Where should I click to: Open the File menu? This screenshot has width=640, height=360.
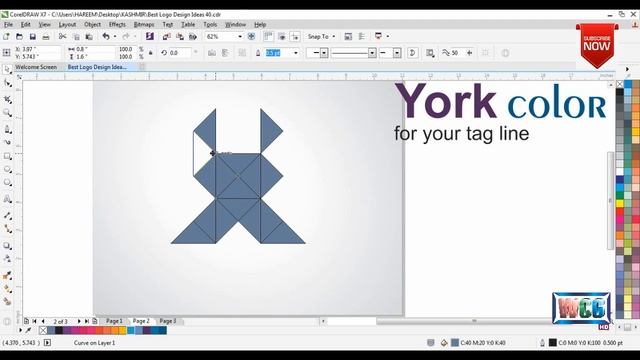pyautogui.click(x=8, y=24)
